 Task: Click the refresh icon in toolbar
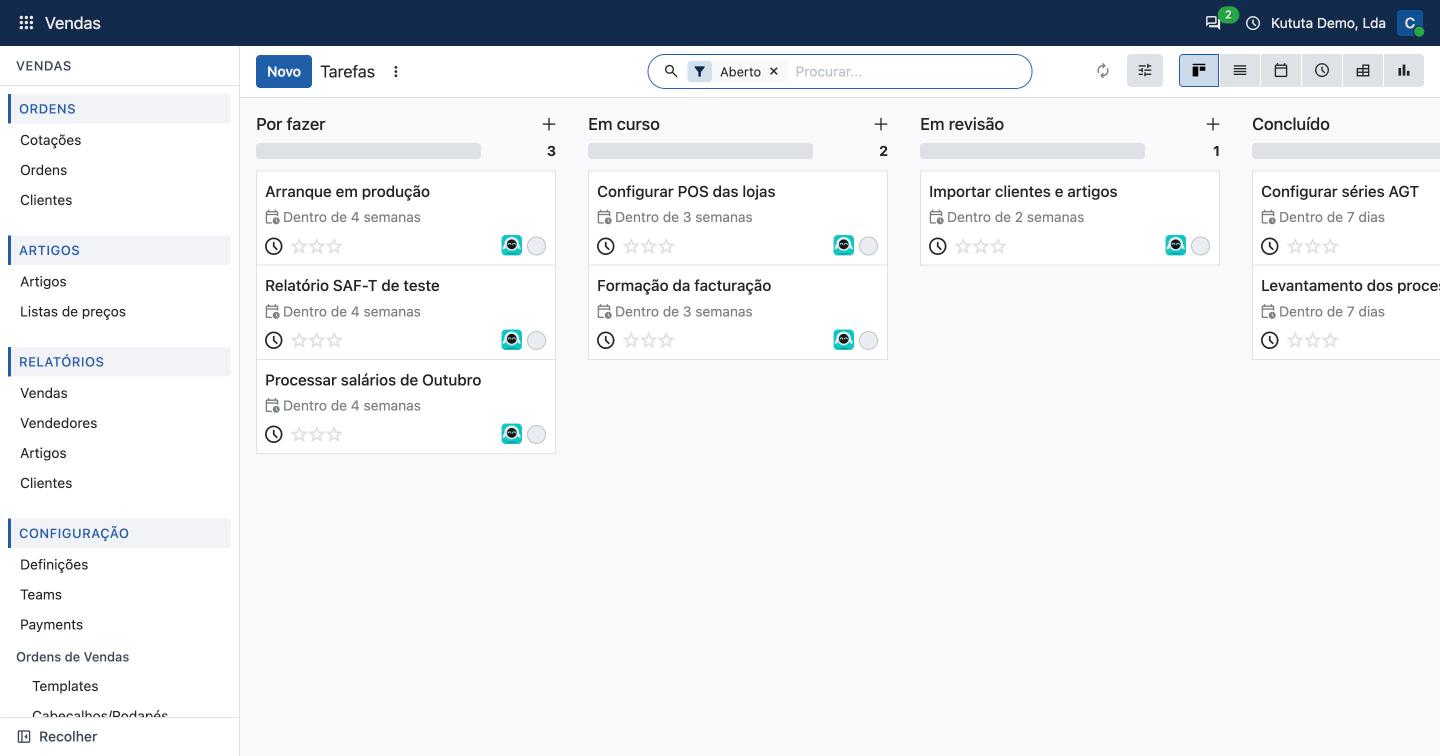pos(1103,71)
